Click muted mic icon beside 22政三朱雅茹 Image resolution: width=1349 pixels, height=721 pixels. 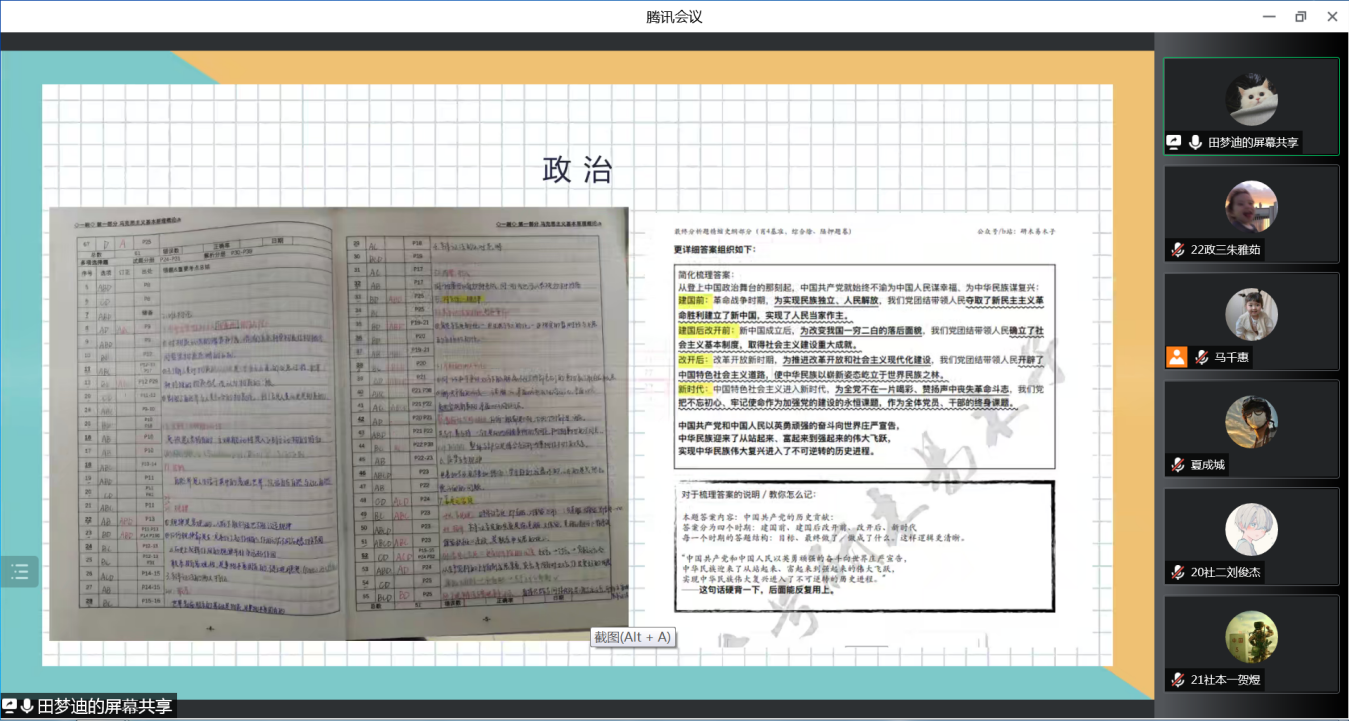[1179, 251]
